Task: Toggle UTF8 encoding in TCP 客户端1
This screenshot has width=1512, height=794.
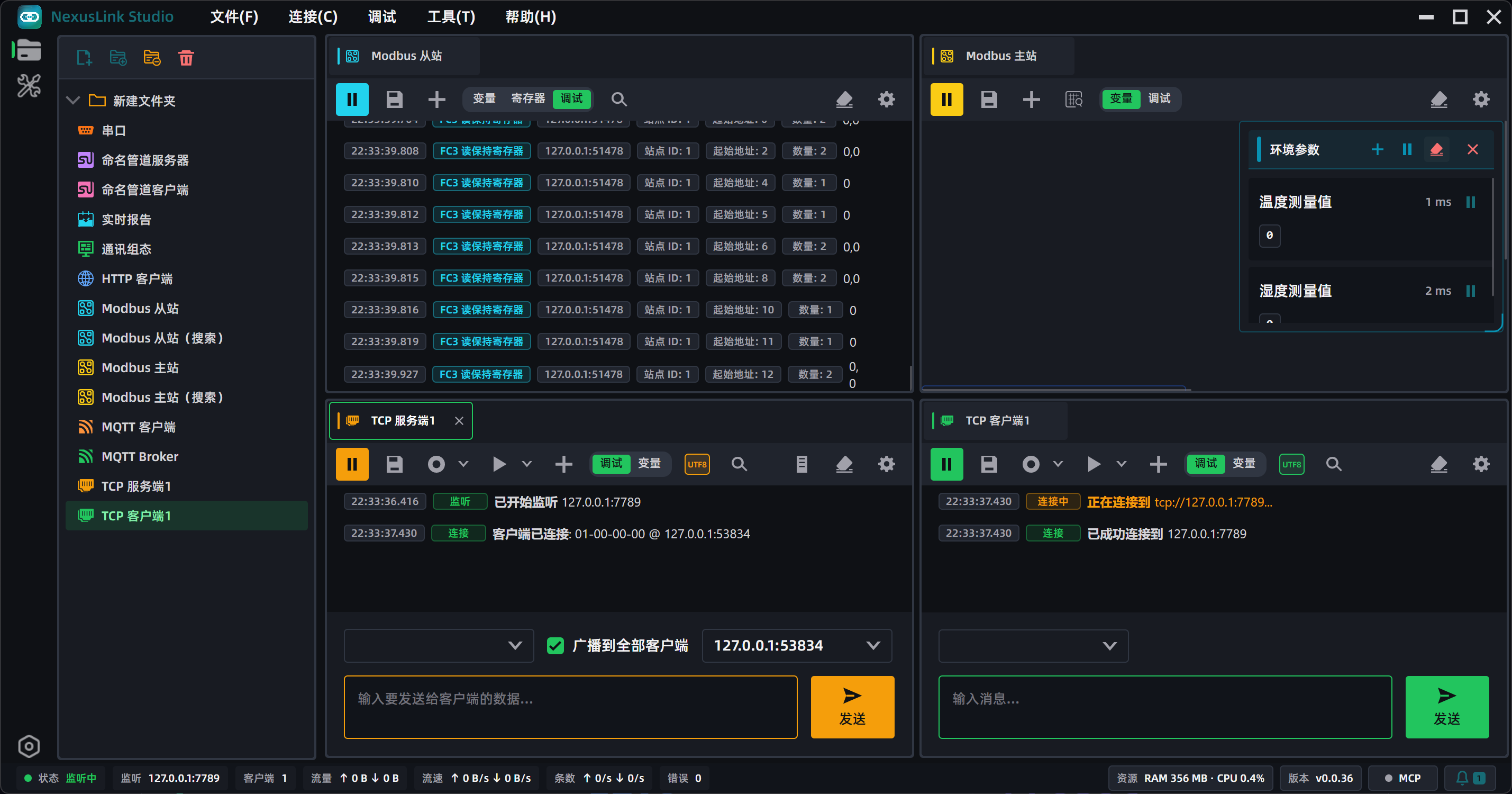Action: [1291, 464]
